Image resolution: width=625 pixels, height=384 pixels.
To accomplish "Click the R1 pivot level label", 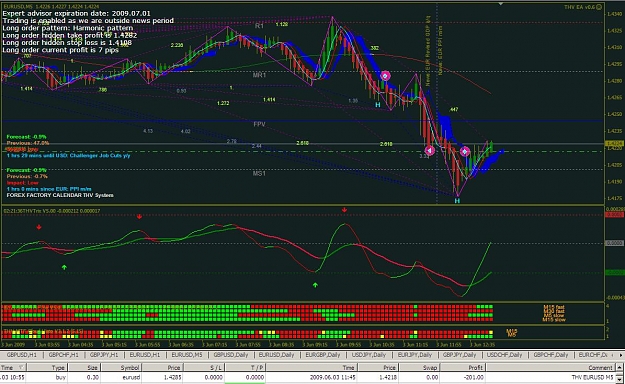I will (x=259, y=26).
